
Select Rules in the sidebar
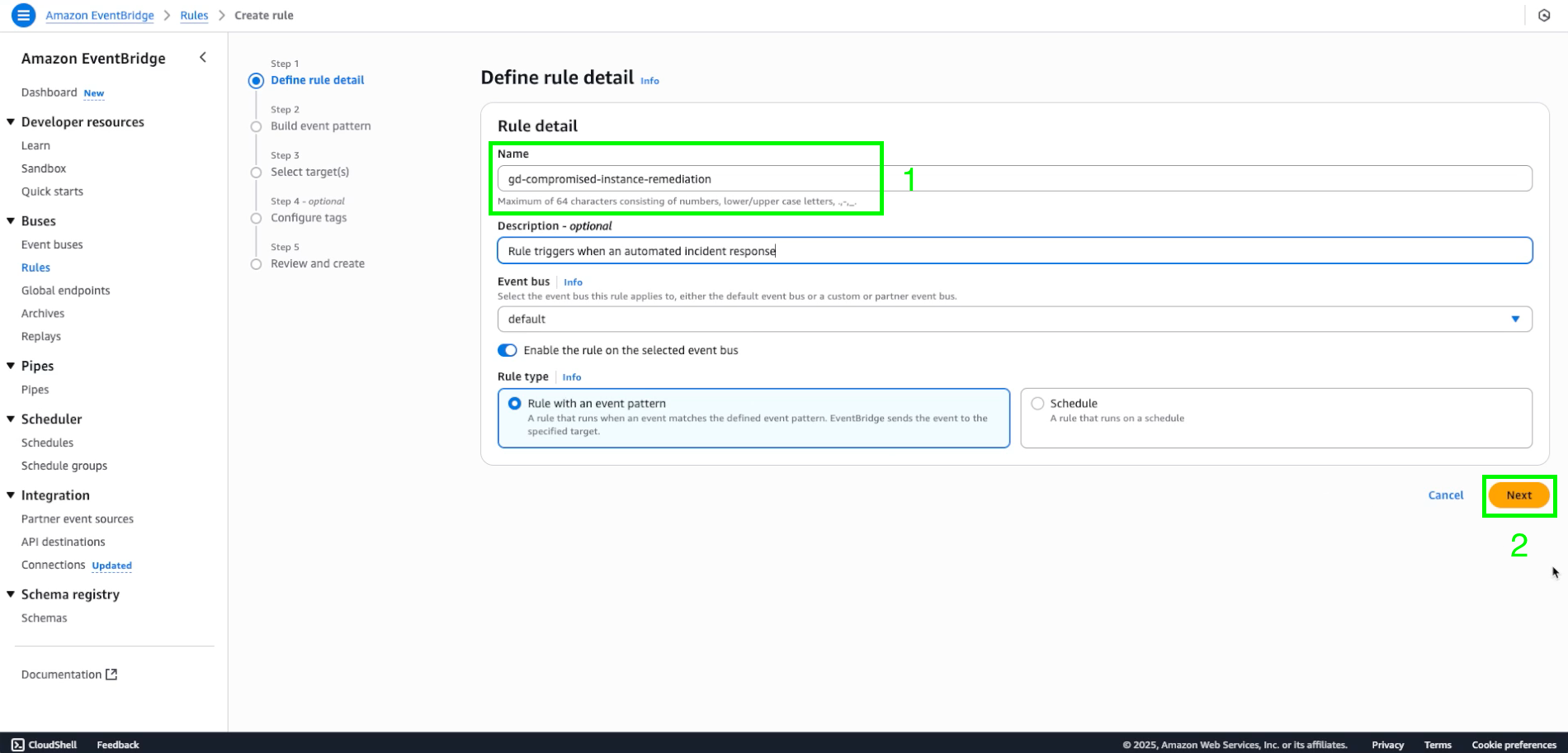pyautogui.click(x=35, y=268)
